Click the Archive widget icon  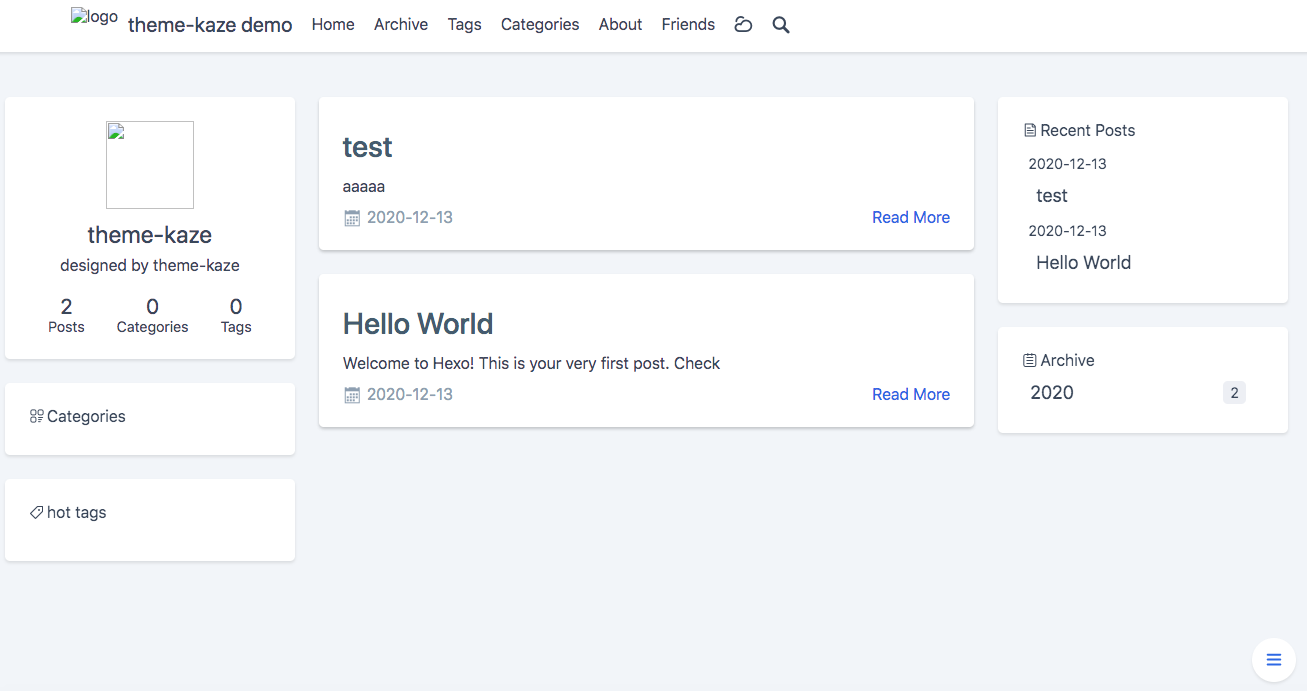click(x=1030, y=360)
